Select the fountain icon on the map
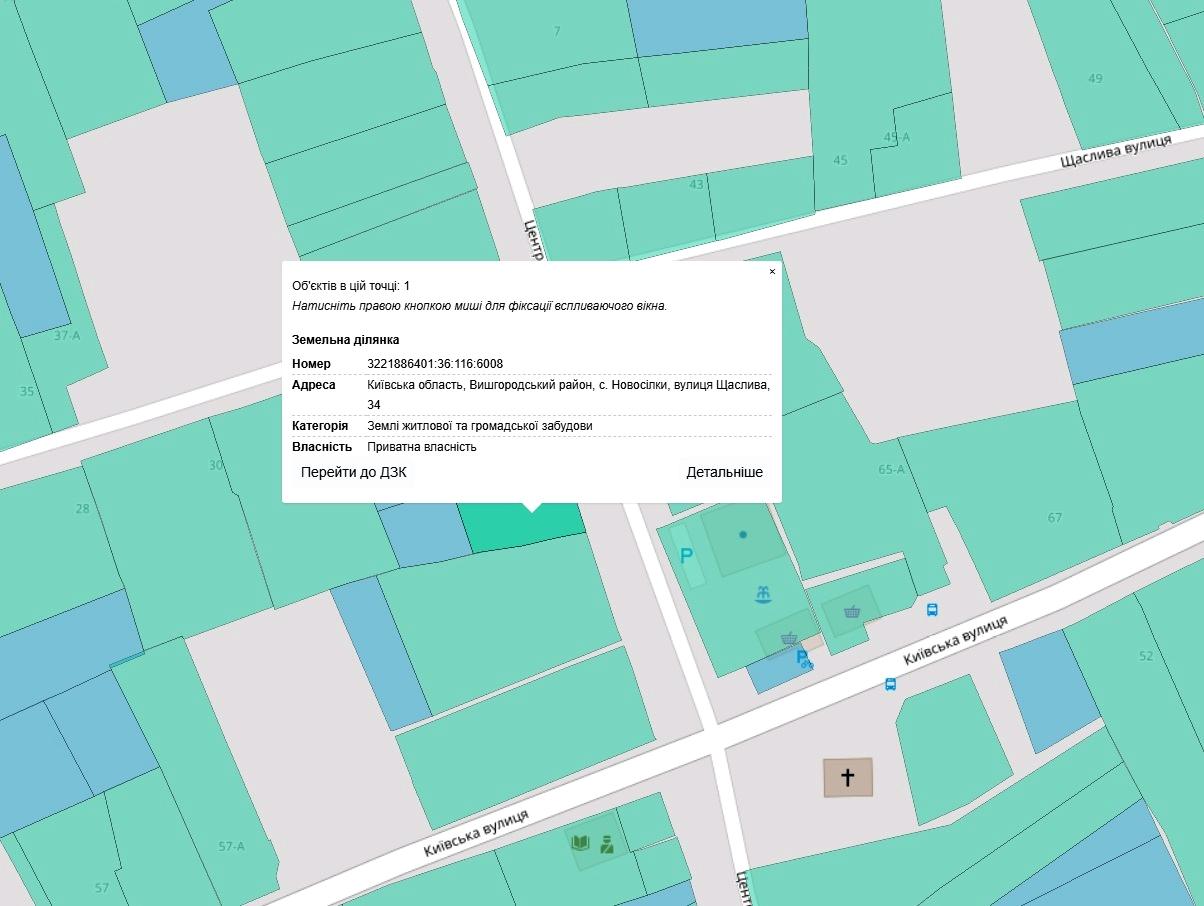The height and width of the screenshot is (906, 1204). (x=765, y=594)
